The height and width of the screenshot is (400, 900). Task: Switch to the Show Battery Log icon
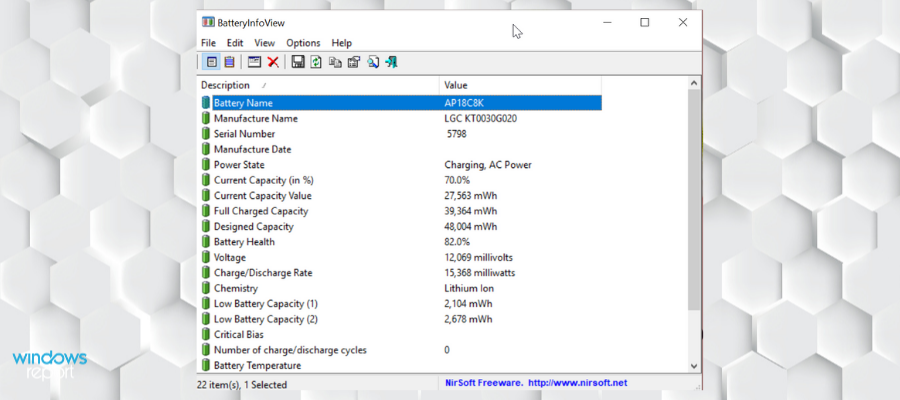229,62
